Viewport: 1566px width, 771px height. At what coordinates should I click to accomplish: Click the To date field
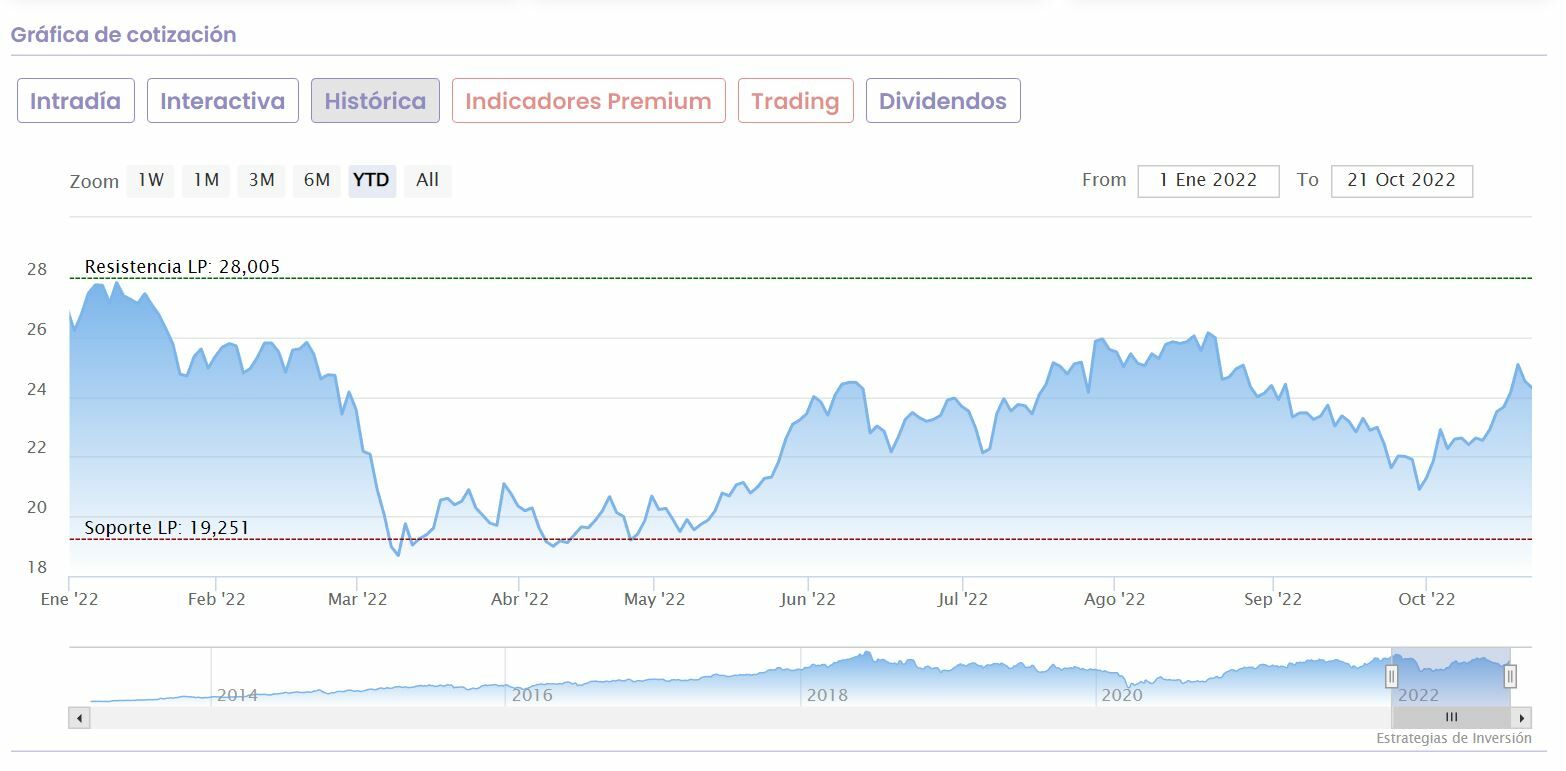click(x=1401, y=180)
